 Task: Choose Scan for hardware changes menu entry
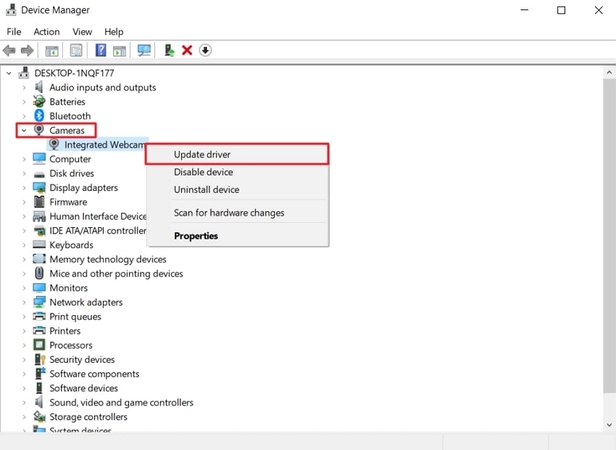(237, 213)
